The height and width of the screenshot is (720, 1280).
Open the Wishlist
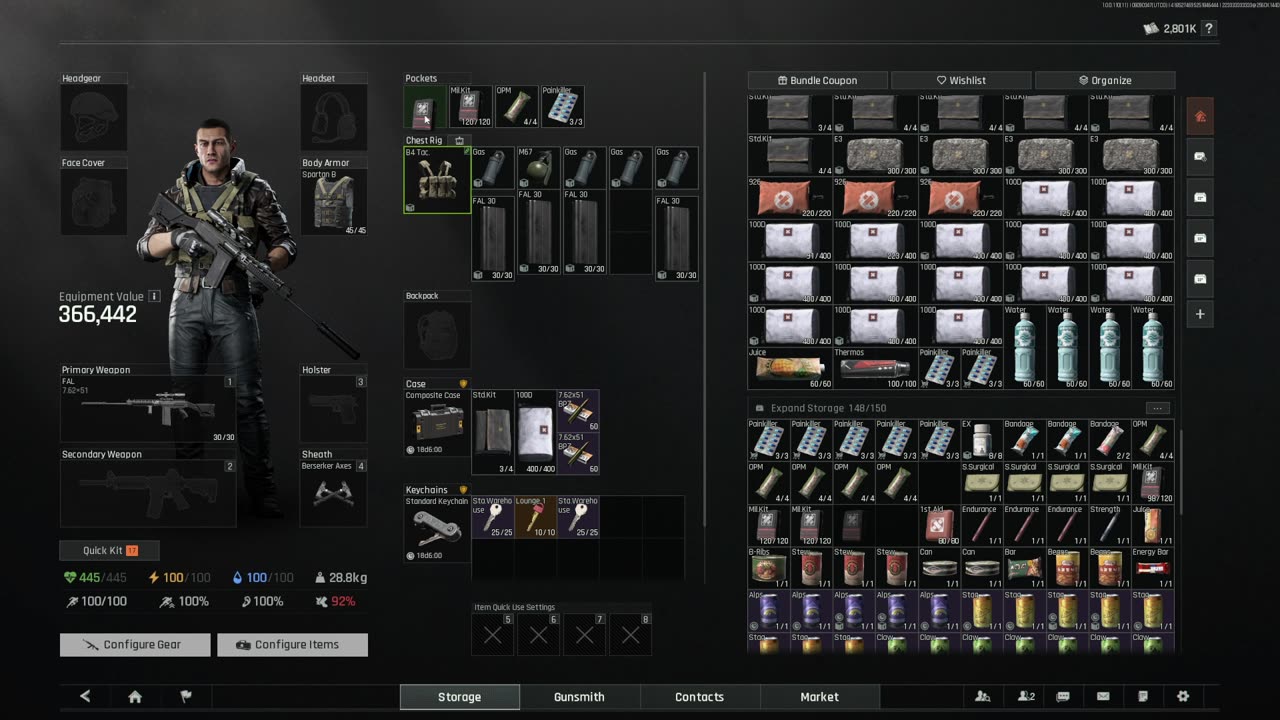pos(961,80)
